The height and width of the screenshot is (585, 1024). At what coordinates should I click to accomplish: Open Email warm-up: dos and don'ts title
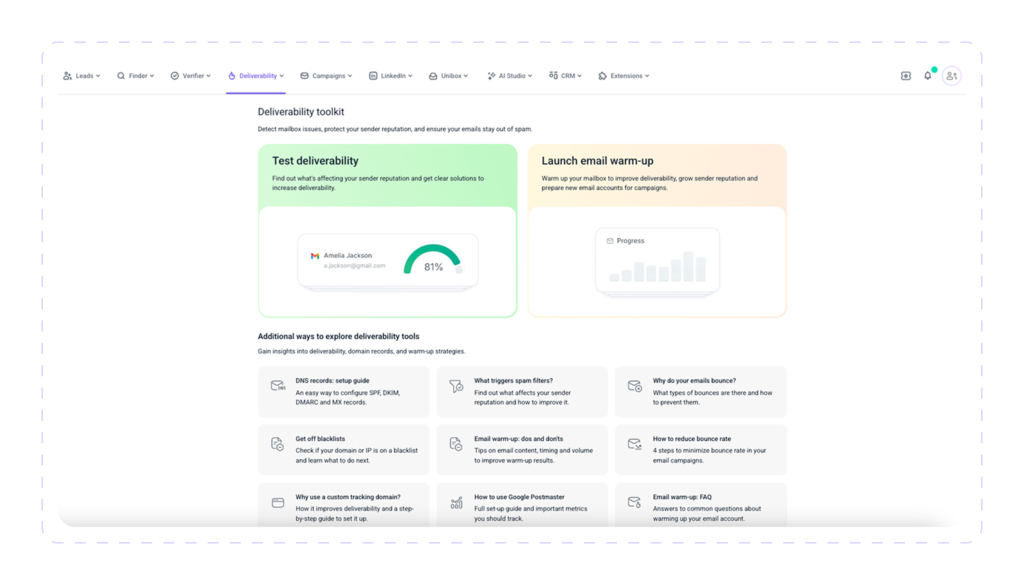(519, 439)
